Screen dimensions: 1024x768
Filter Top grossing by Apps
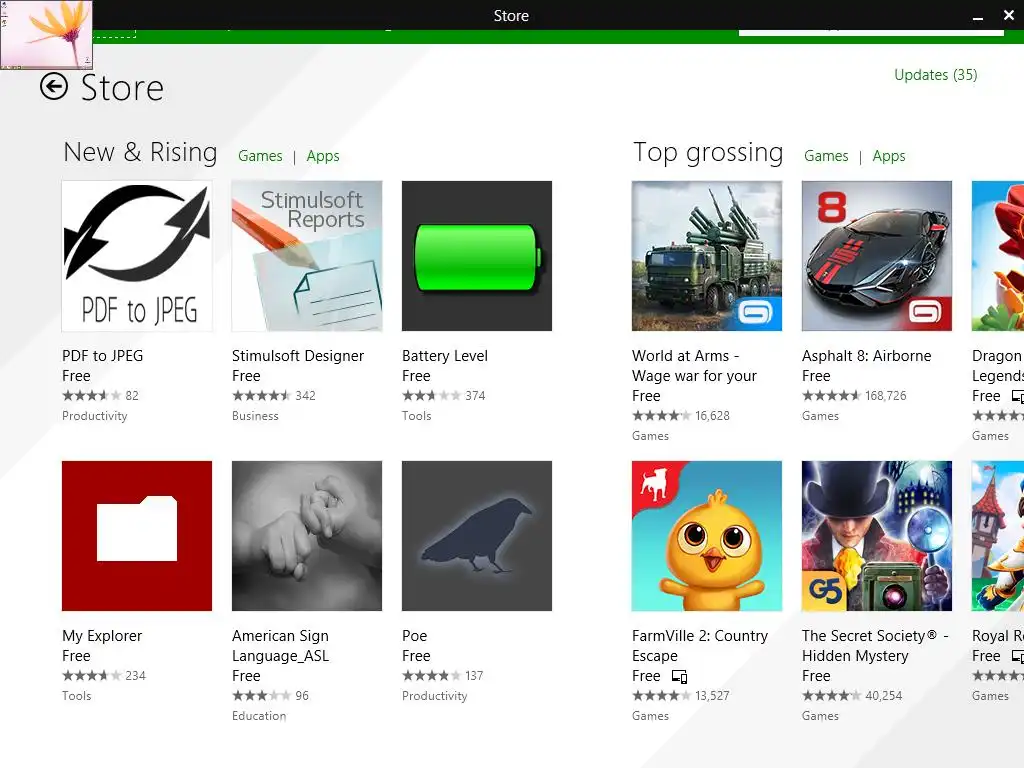click(889, 156)
